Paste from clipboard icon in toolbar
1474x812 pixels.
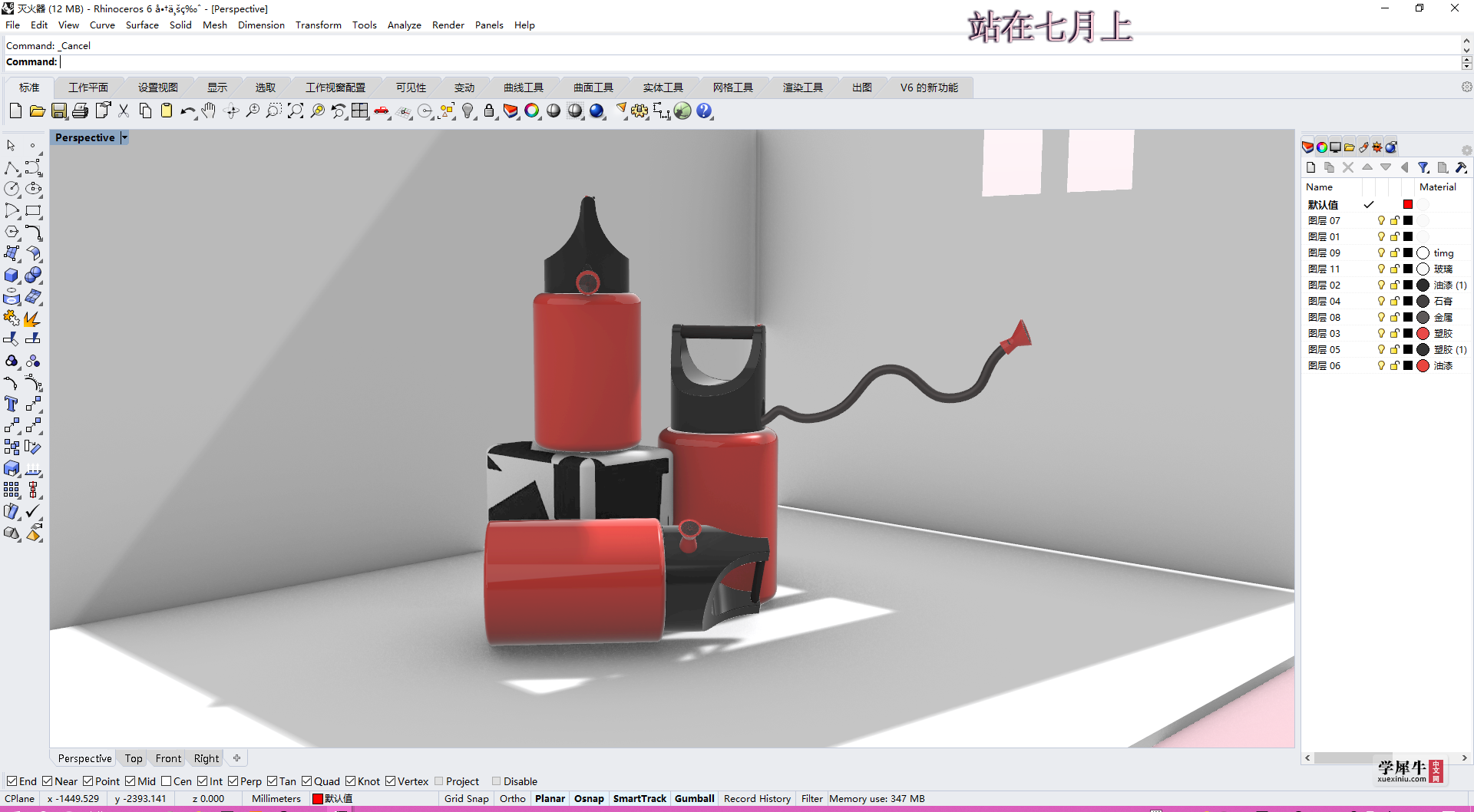pyautogui.click(x=167, y=111)
